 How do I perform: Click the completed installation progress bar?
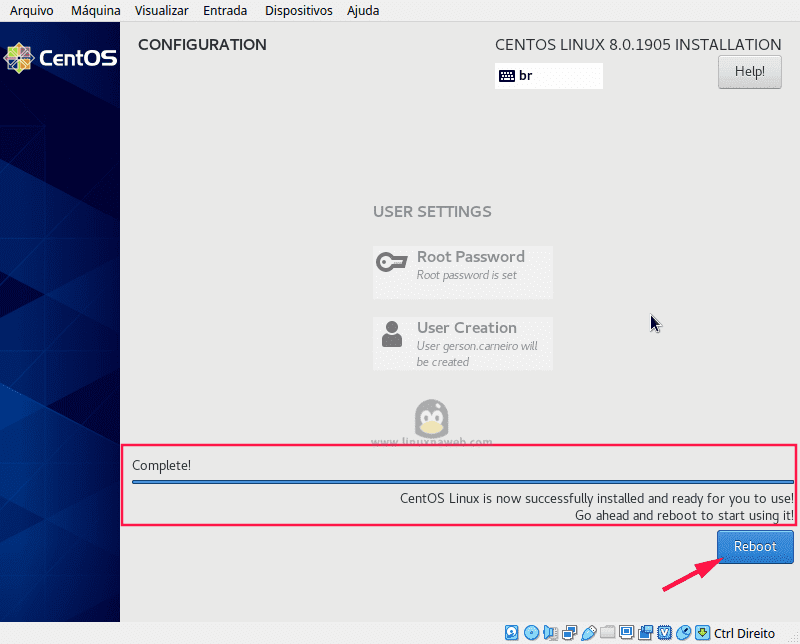pyautogui.click(x=463, y=482)
